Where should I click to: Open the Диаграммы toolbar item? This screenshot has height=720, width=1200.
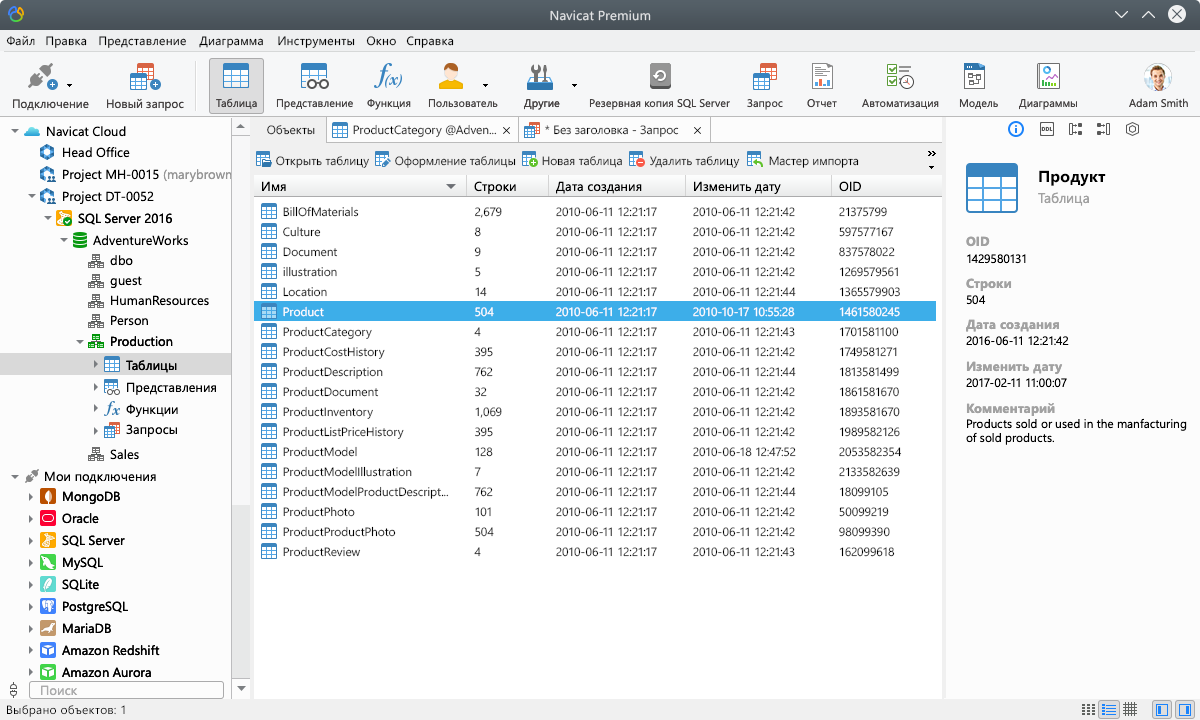1048,86
